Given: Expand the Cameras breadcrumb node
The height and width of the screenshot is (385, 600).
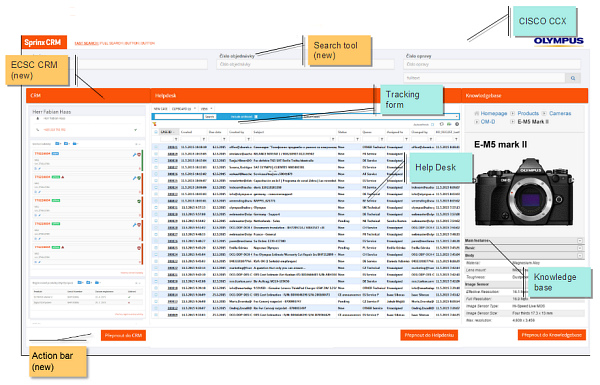Looking at the screenshot, I should tap(544, 114).
